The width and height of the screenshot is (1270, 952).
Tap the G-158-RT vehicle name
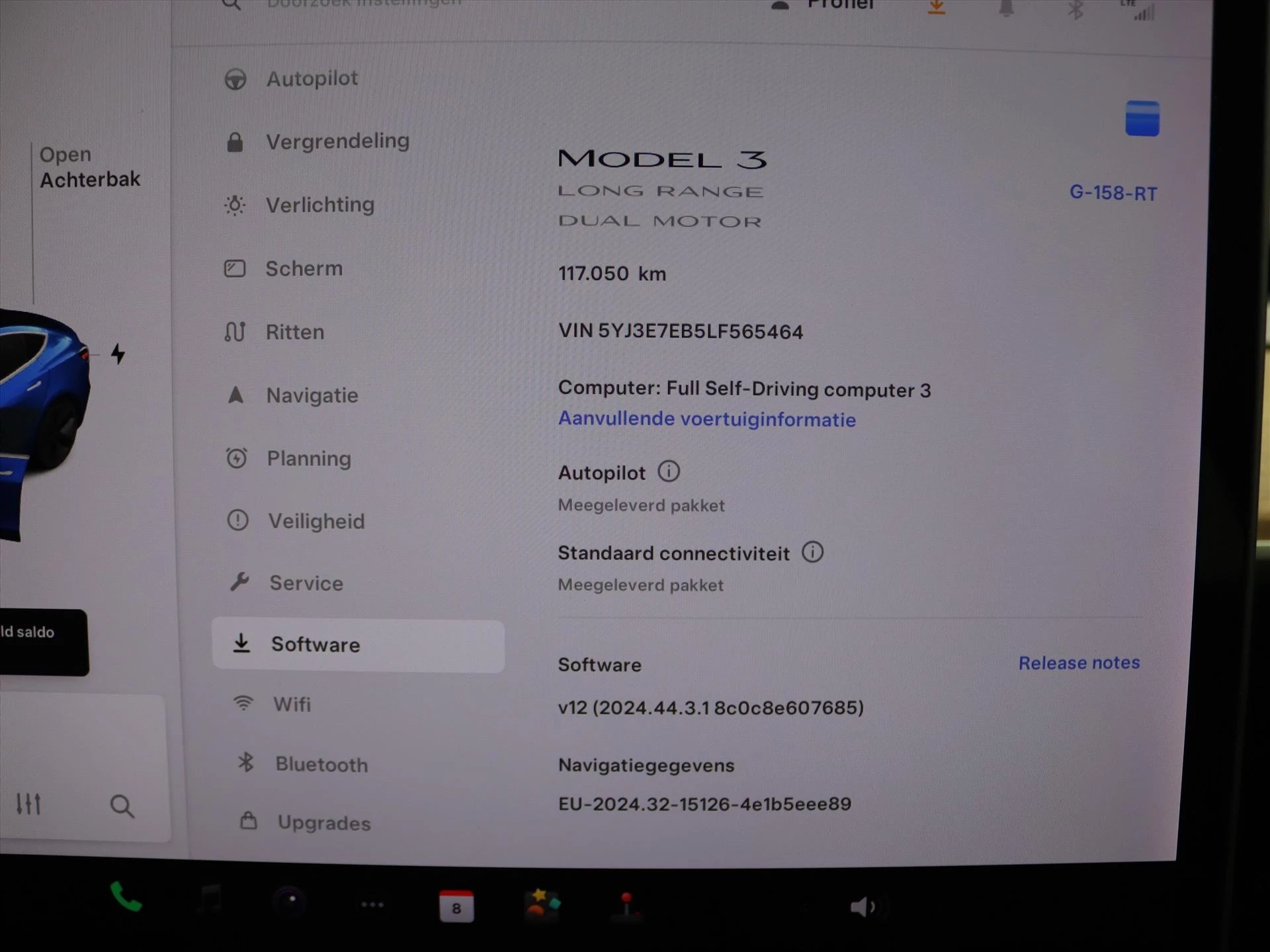(1113, 193)
